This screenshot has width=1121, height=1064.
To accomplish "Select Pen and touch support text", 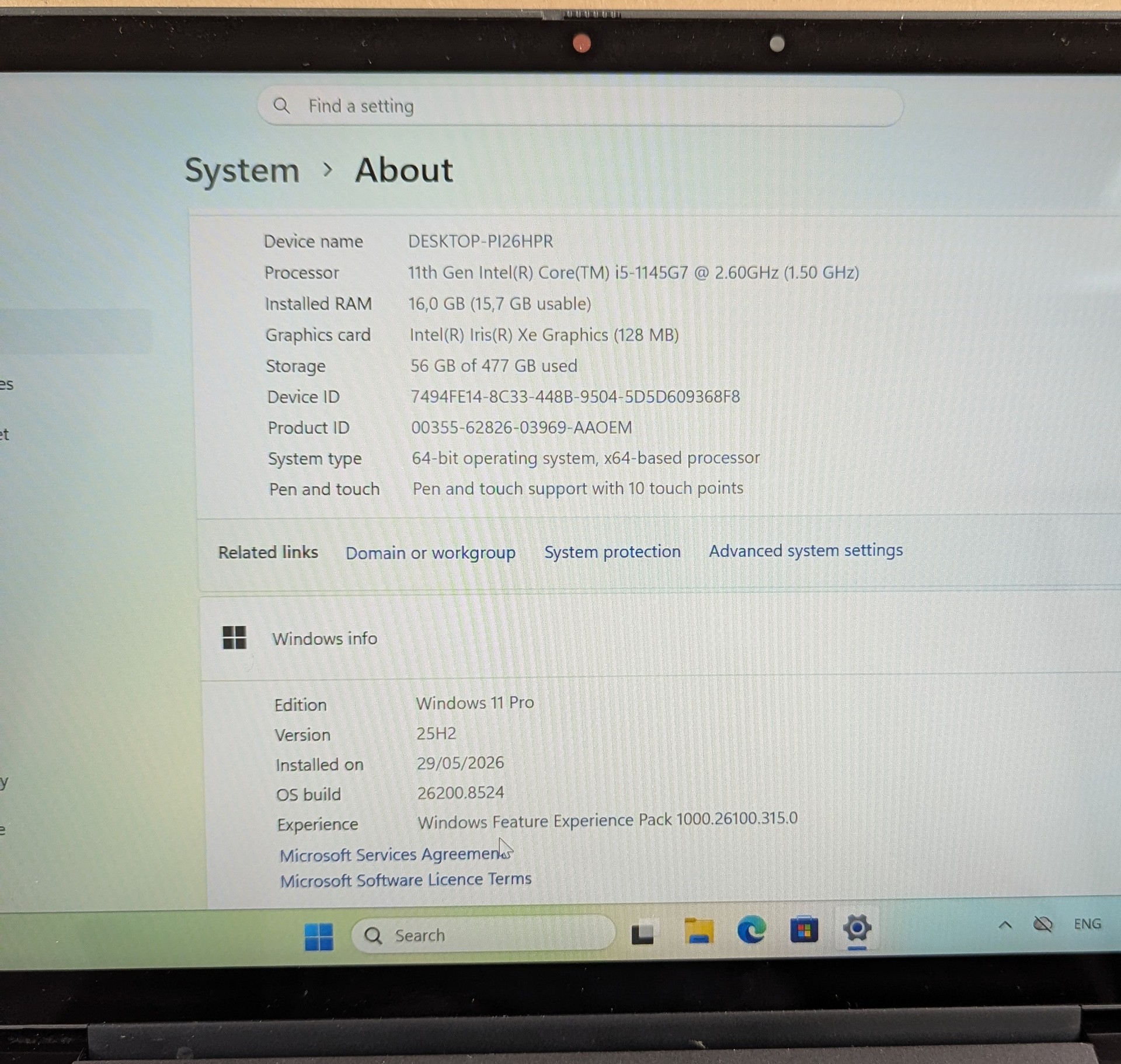I will click(x=578, y=489).
